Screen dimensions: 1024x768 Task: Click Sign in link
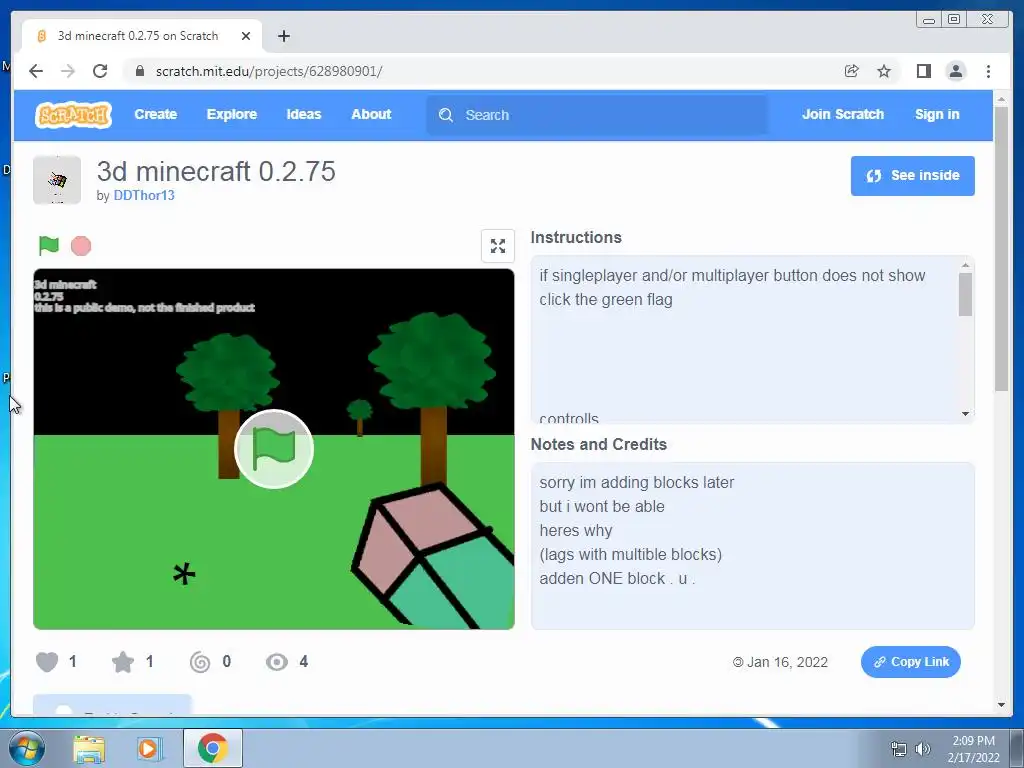pos(937,114)
